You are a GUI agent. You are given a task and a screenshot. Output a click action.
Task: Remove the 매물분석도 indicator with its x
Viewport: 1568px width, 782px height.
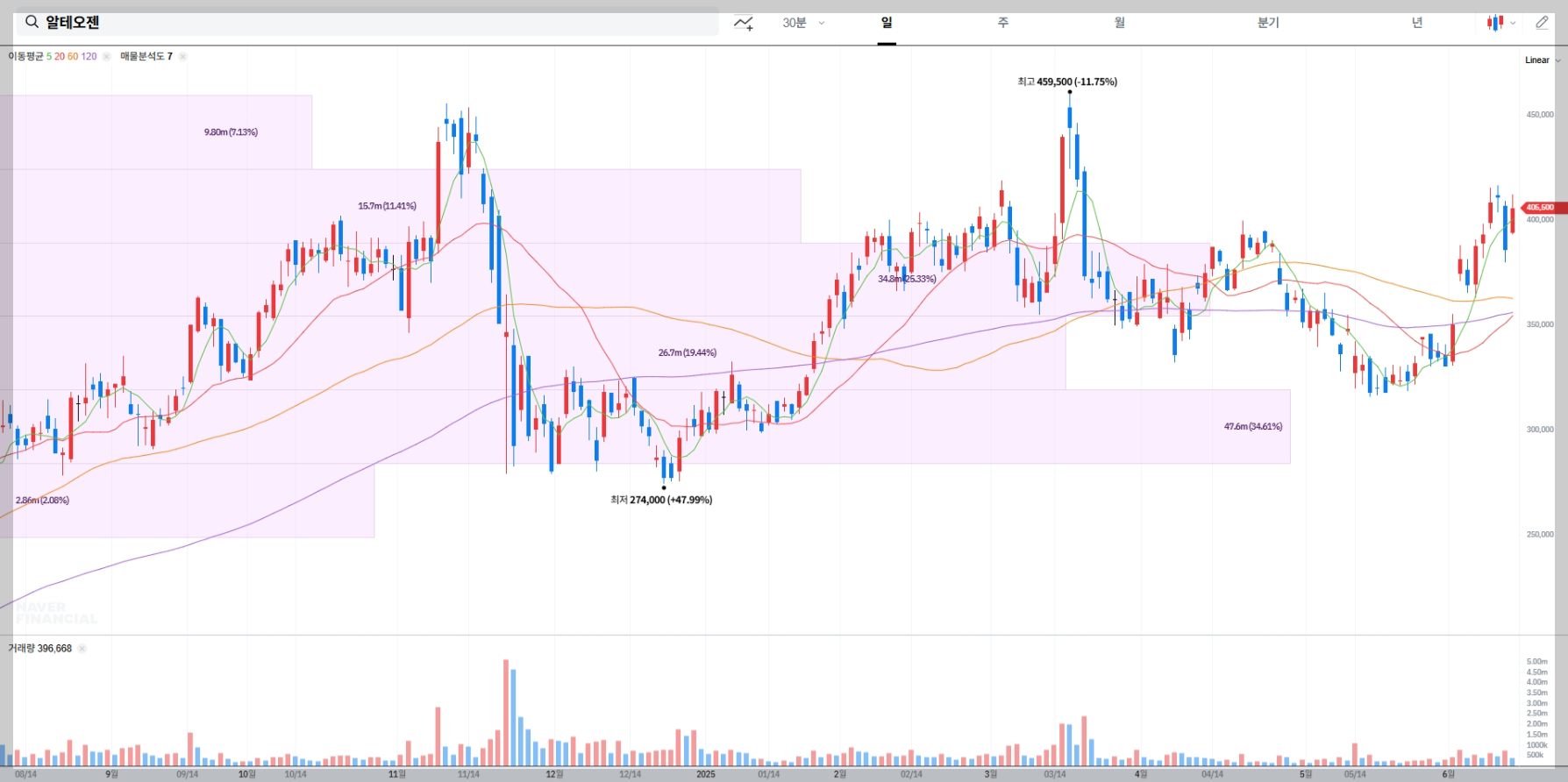click(182, 56)
